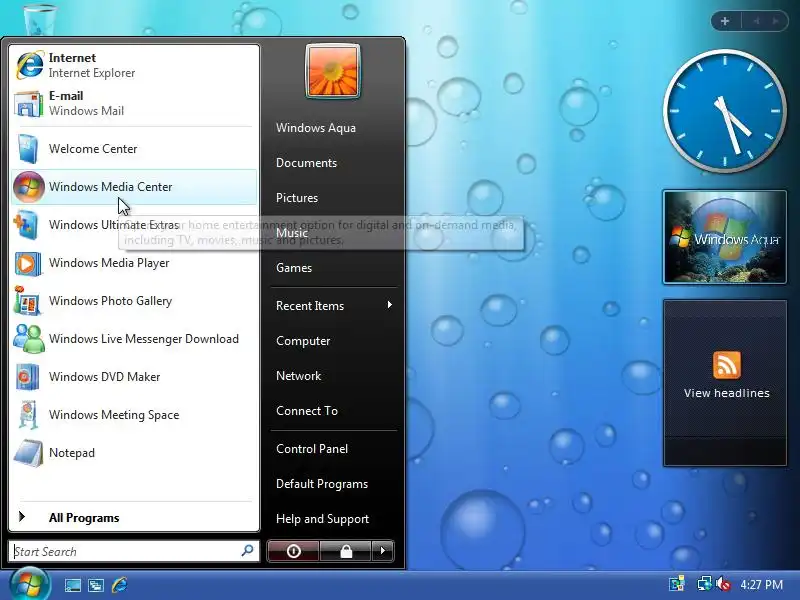Image resolution: width=800 pixels, height=600 pixels.
Task: Show previous sidebar gadgets page arrow
Action: (x=756, y=21)
